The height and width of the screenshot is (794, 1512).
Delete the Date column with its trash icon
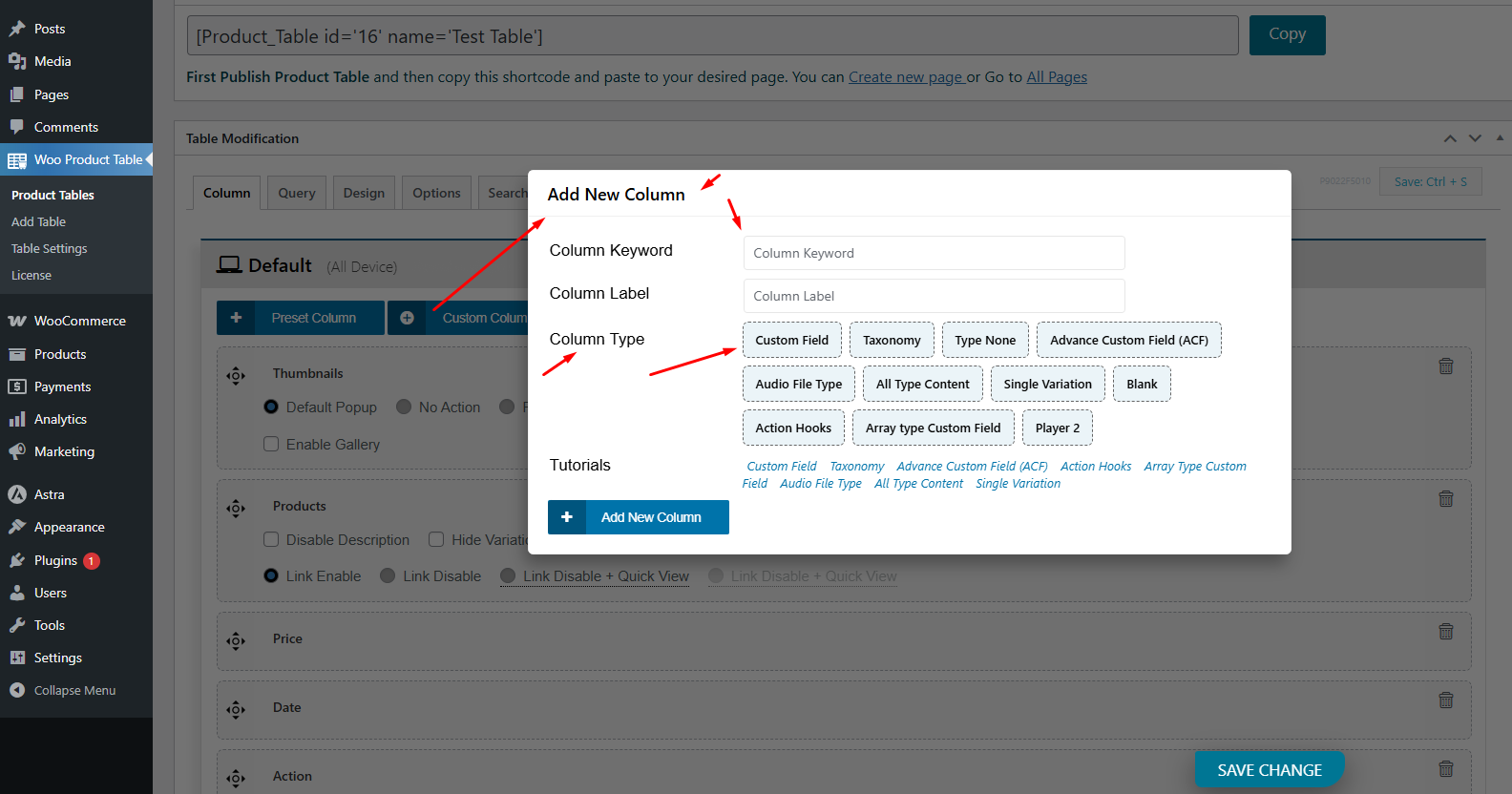[x=1446, y=700]
